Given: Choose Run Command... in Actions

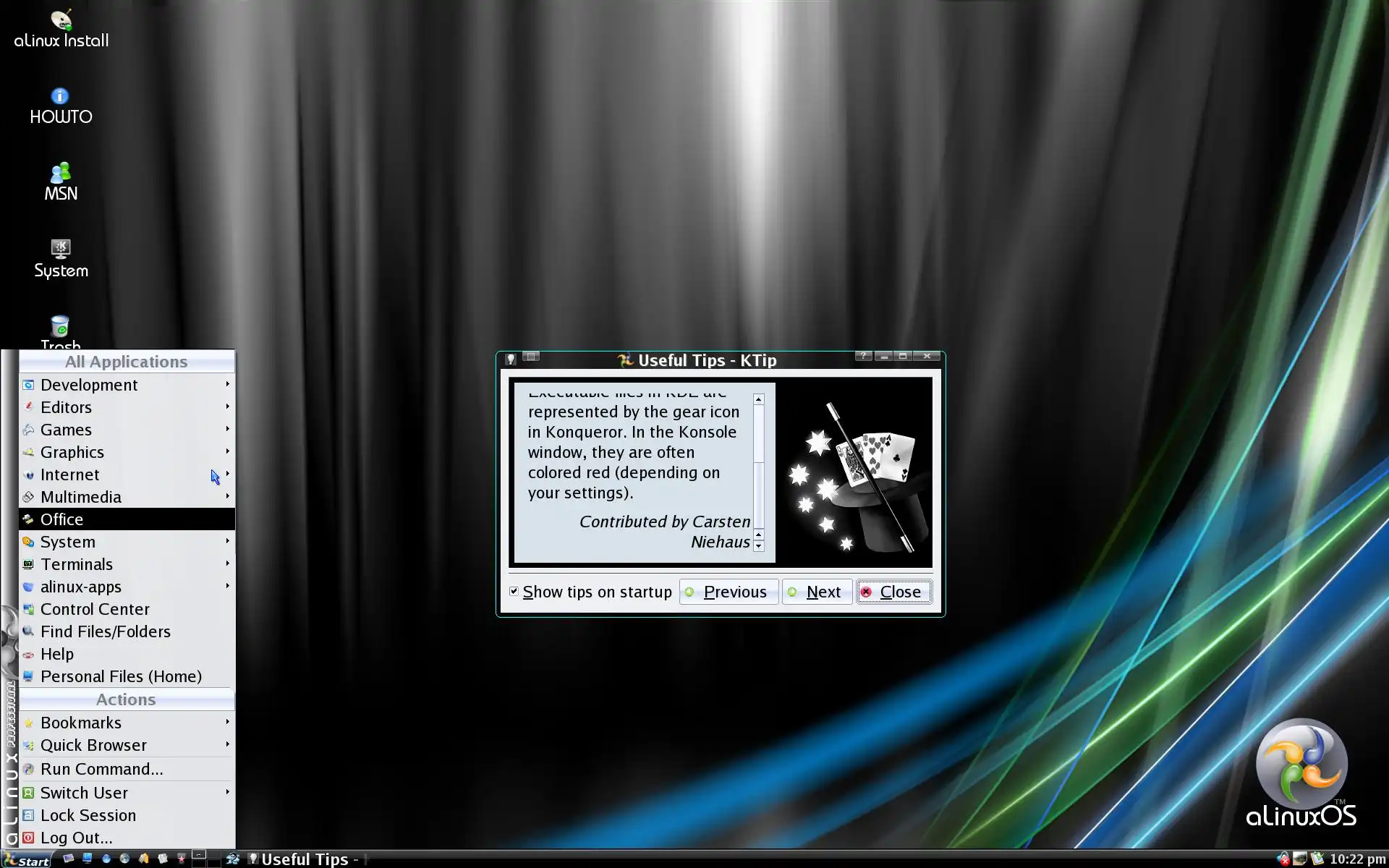Looking at the screenshot, I should pyautogui.click(x=101, y=769).
